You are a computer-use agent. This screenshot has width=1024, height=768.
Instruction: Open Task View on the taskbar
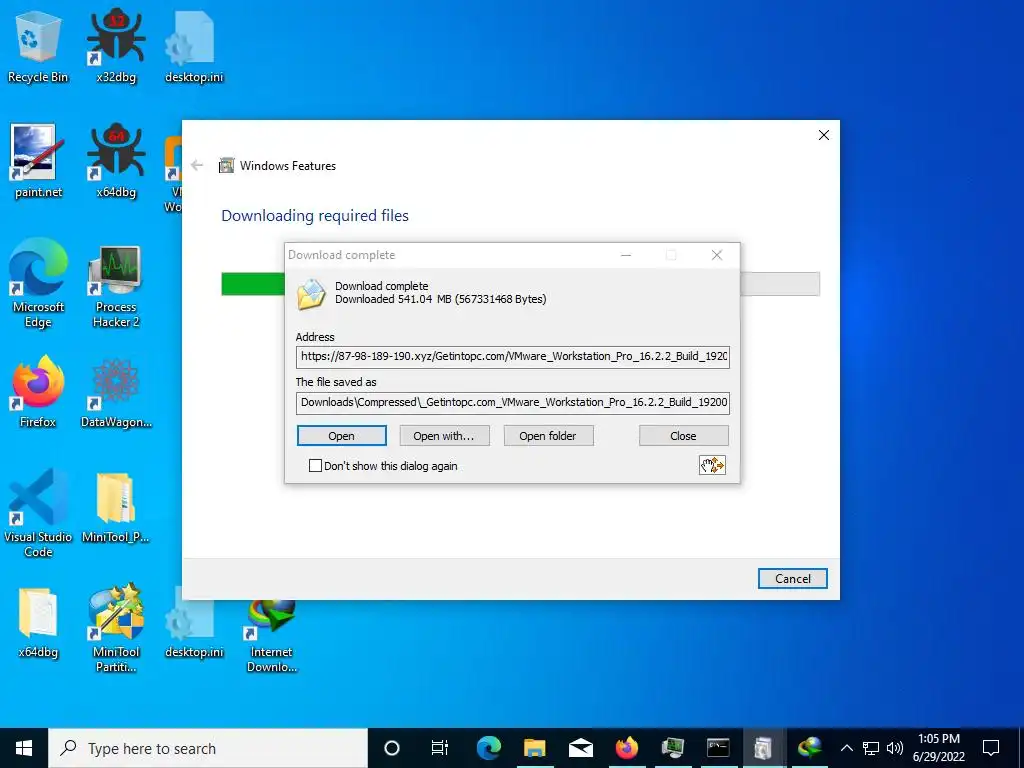click(440, 748)
